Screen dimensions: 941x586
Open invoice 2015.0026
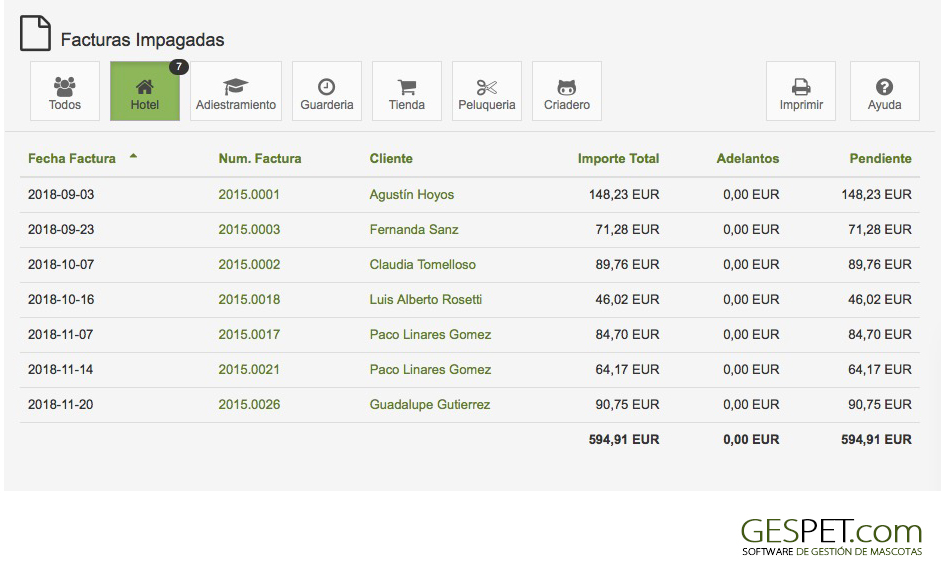[x=249, y=404]
